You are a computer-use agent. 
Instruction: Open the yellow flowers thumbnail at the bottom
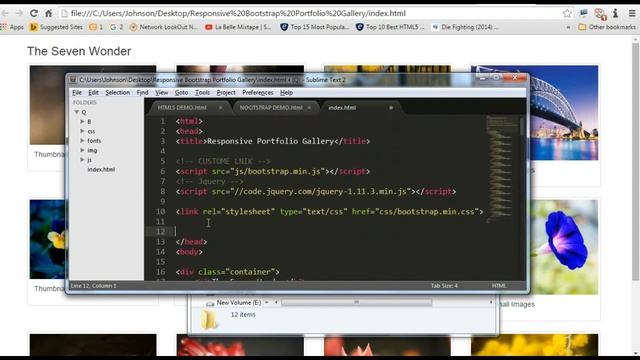pos(535,344)
